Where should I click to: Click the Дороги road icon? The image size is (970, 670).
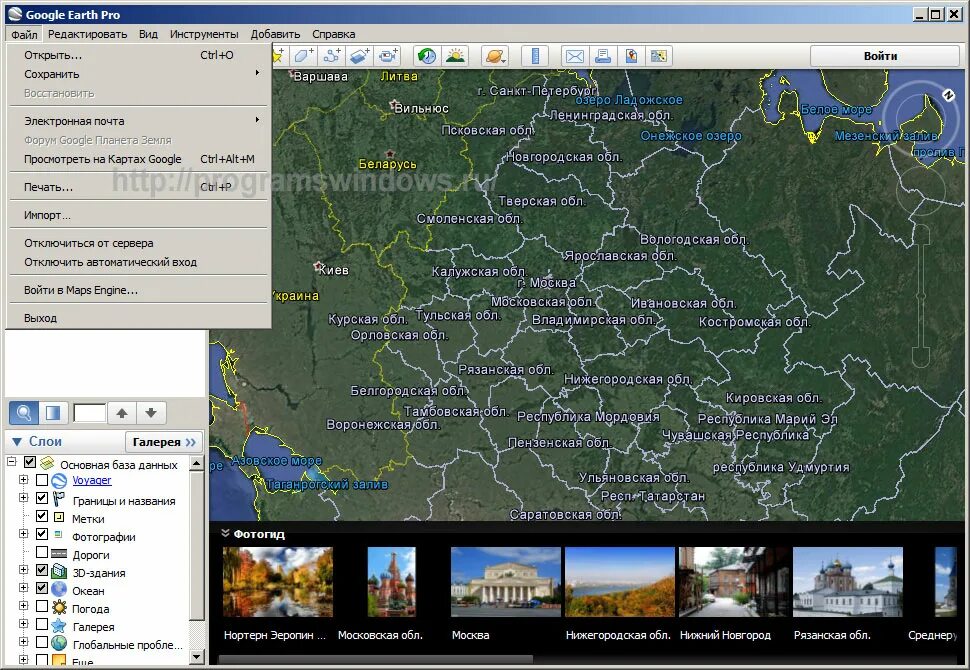[x=59, y=553]
